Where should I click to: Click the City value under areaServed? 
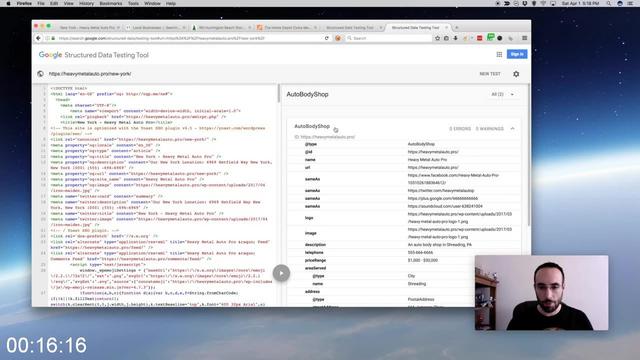point(411,276)
